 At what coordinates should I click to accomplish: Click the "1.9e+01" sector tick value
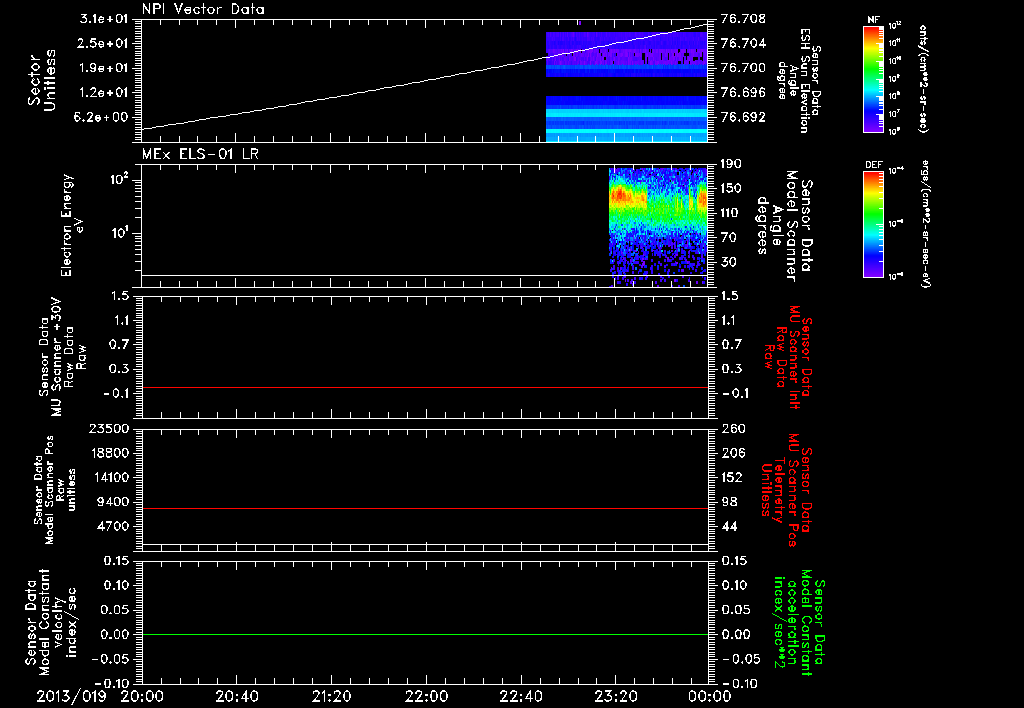click(x=104, y=68)
